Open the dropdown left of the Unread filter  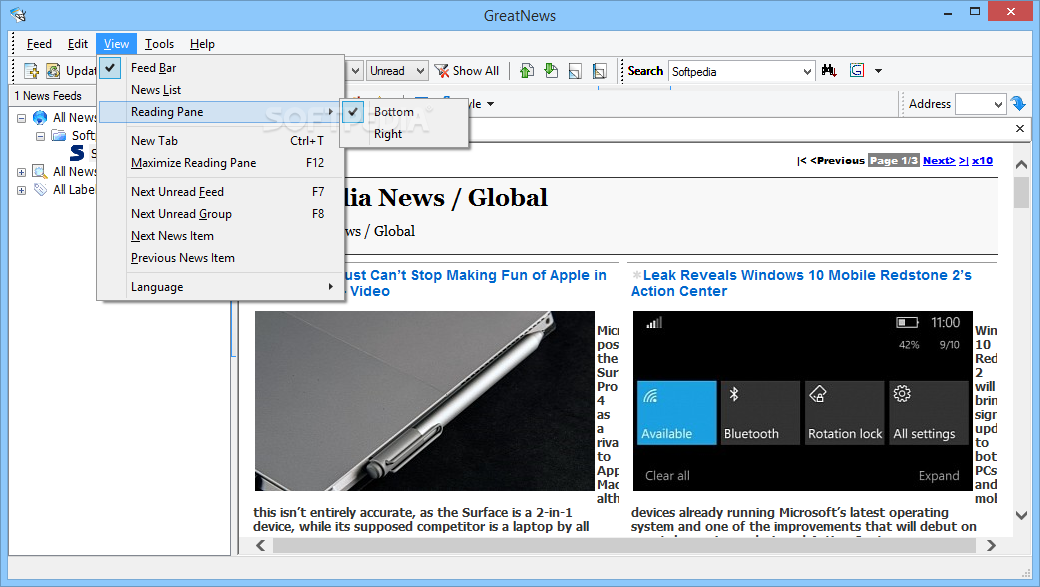pyautogui.click(x=356, y=70)
